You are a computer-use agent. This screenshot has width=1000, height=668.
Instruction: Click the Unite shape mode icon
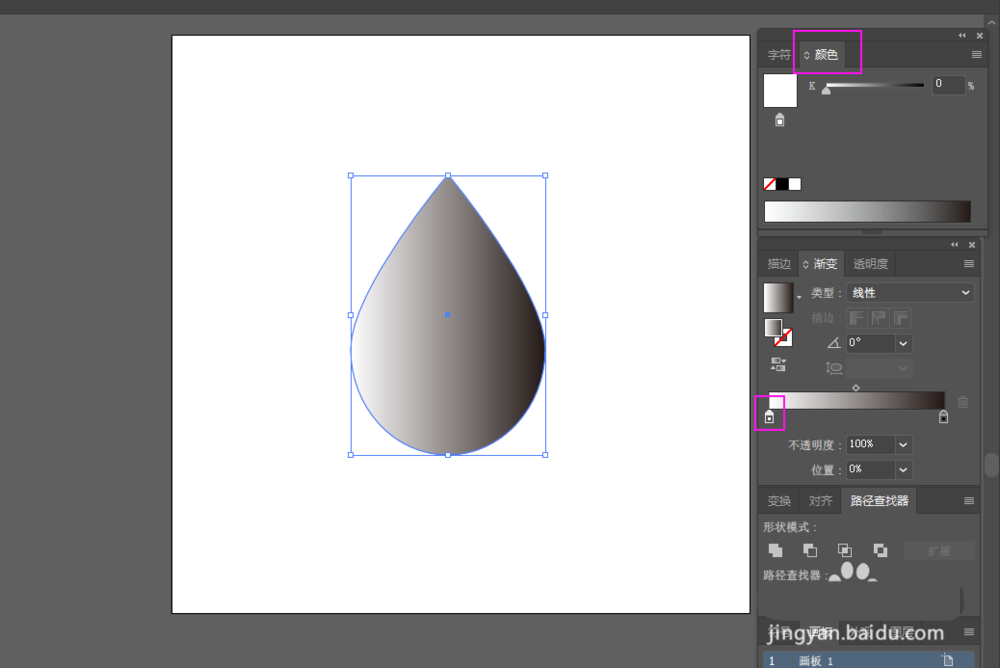[x=775, y=550]
